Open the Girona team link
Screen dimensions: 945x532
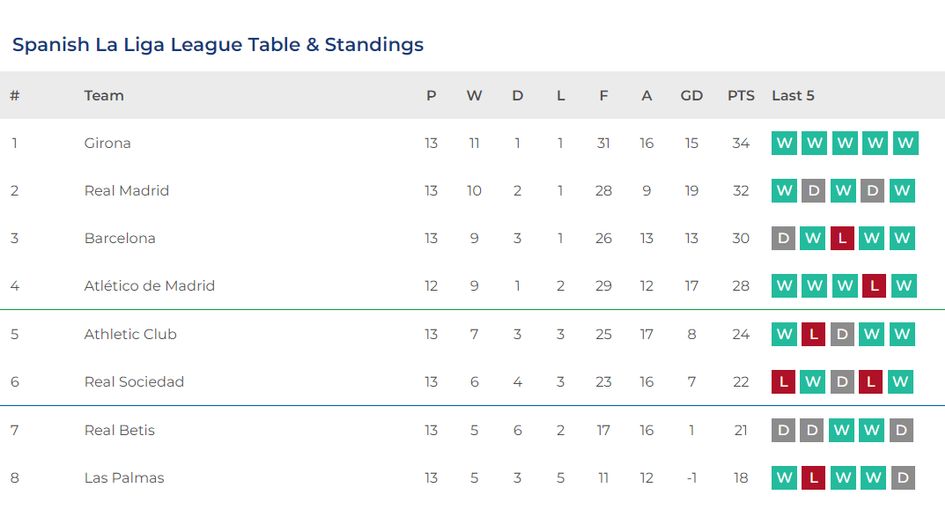[107, 143]
